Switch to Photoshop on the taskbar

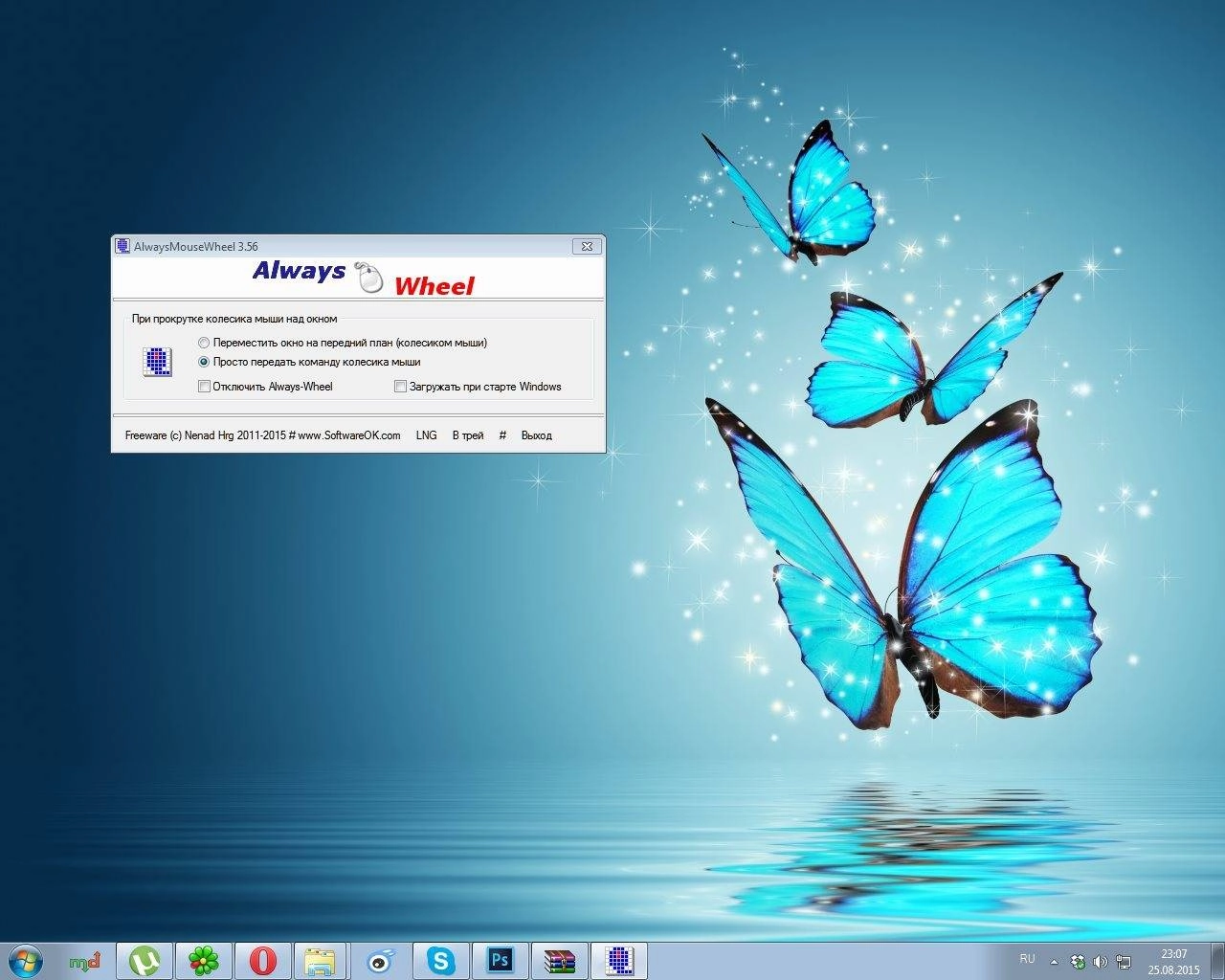[500, 960]
